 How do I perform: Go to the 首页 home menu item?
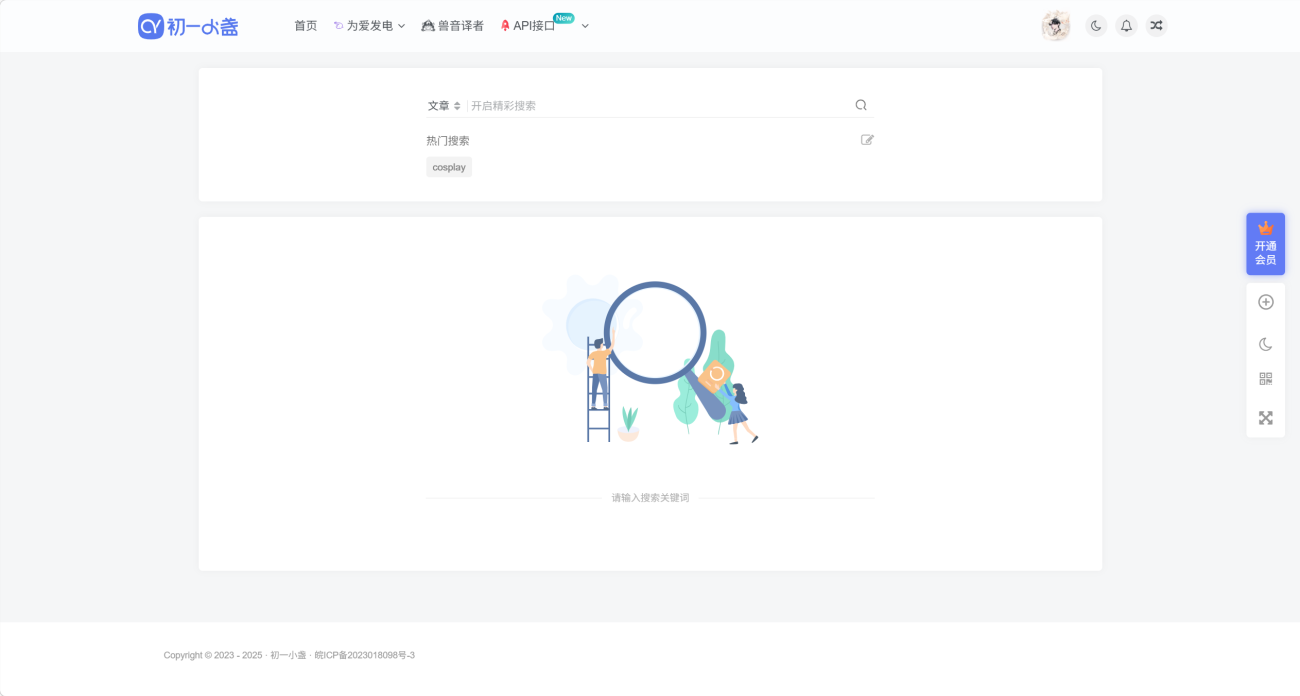tap(305, 26)
